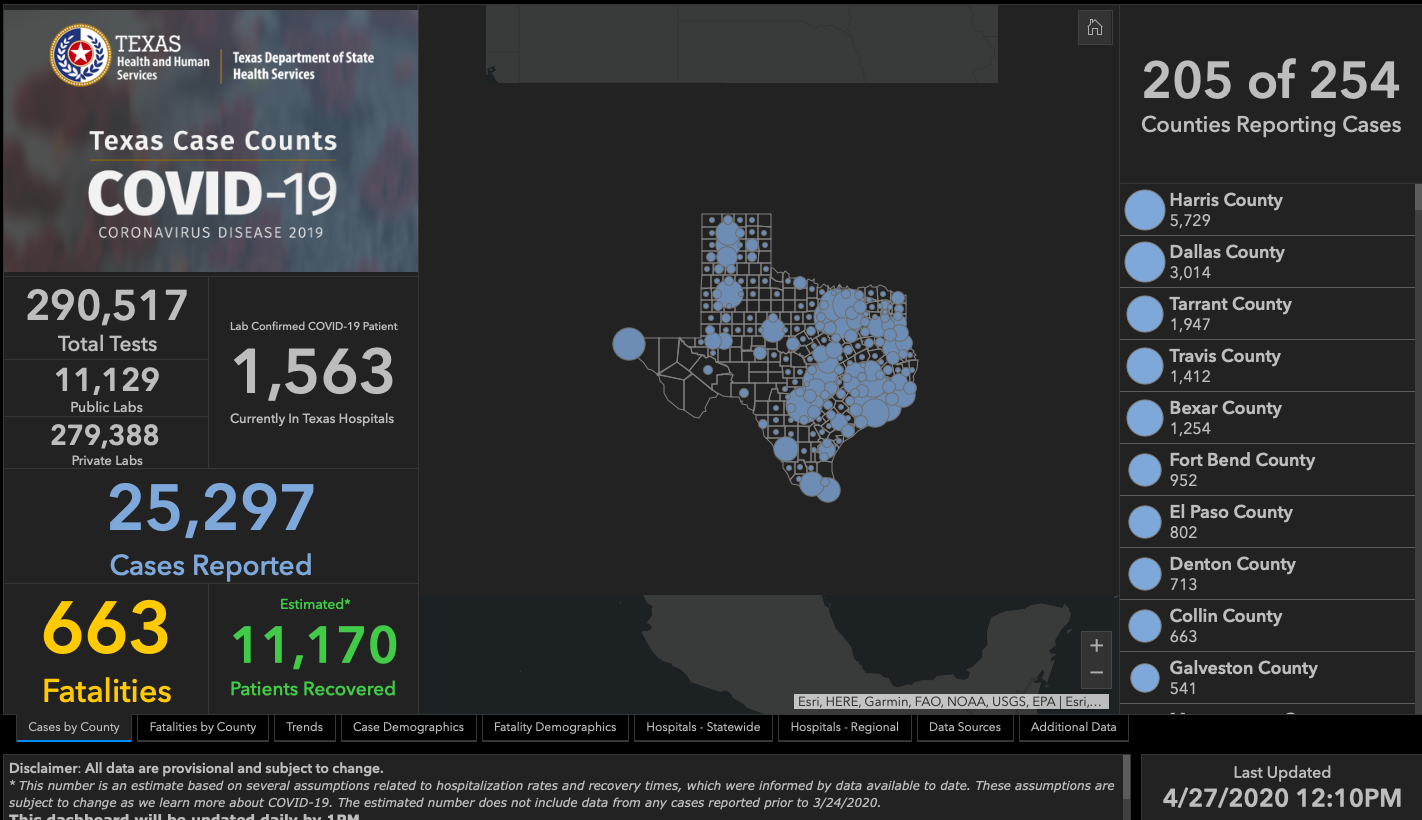Click the Esri map attribution text
This screenshot has width=1422, height=820.
coord(951,701)
